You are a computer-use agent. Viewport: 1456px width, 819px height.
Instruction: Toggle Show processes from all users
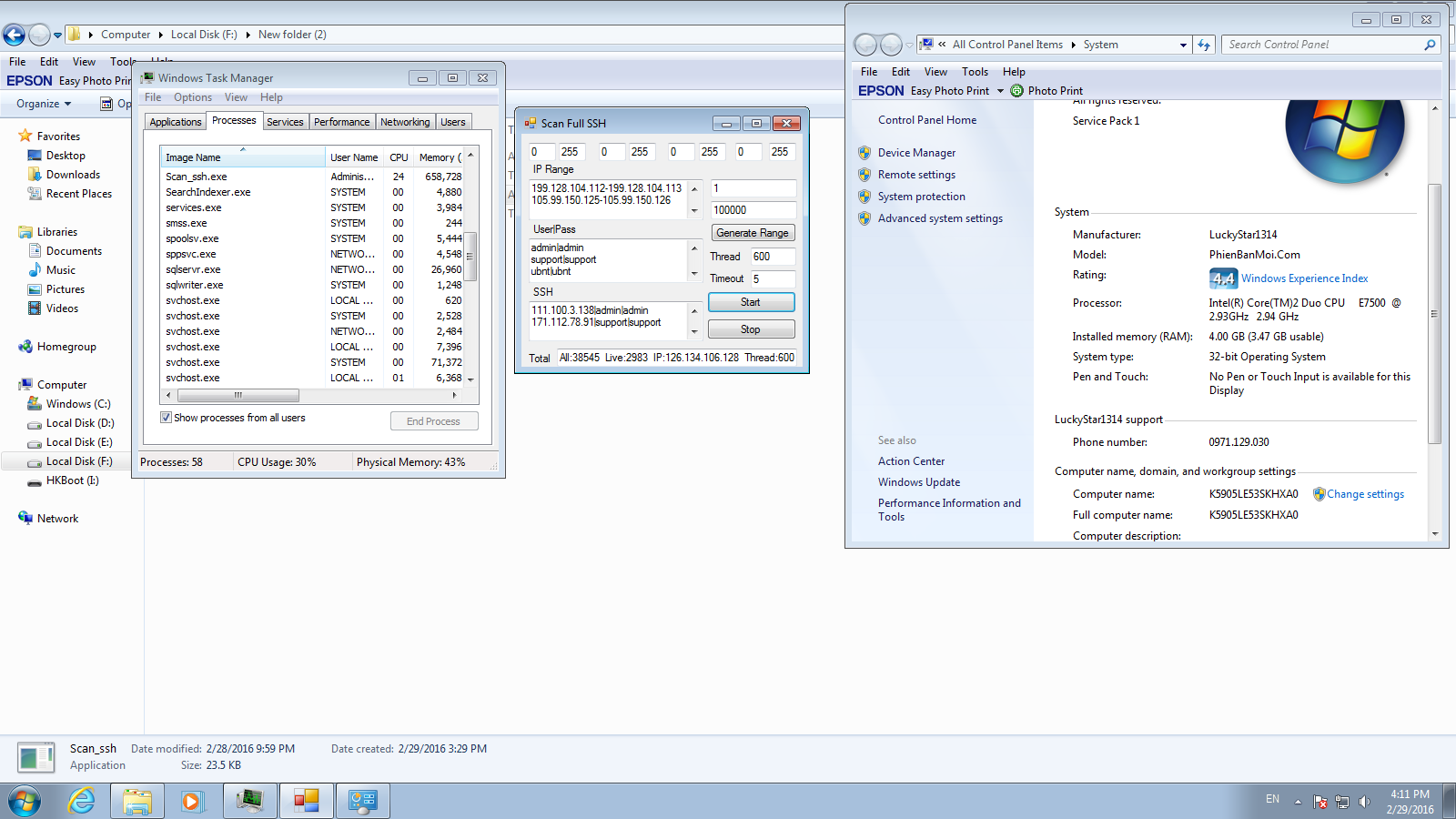click(x=167, y=418)
